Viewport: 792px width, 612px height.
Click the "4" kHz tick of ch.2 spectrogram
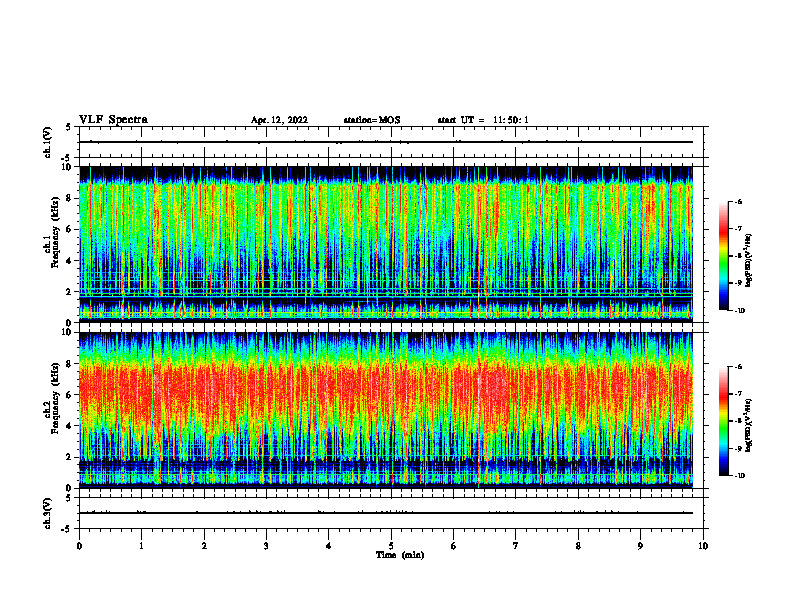coord(70,426)
